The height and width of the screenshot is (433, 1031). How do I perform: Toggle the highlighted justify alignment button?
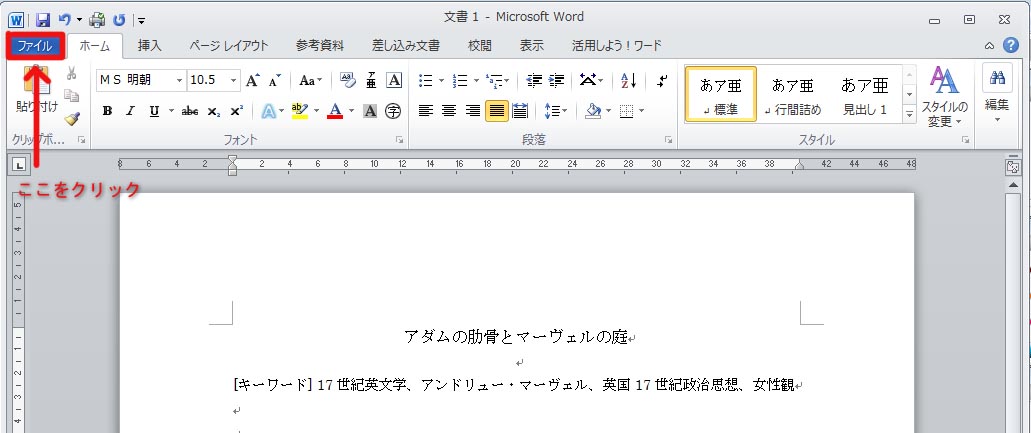pos(497,111)
